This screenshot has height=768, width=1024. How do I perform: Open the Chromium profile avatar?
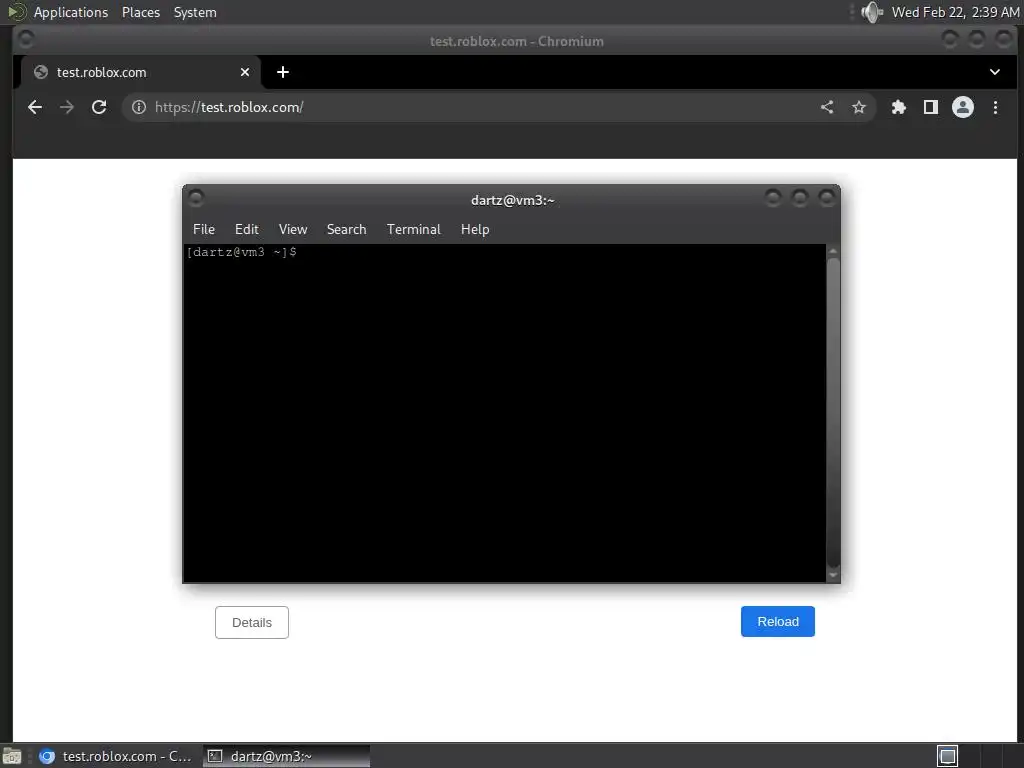[963, 107]
